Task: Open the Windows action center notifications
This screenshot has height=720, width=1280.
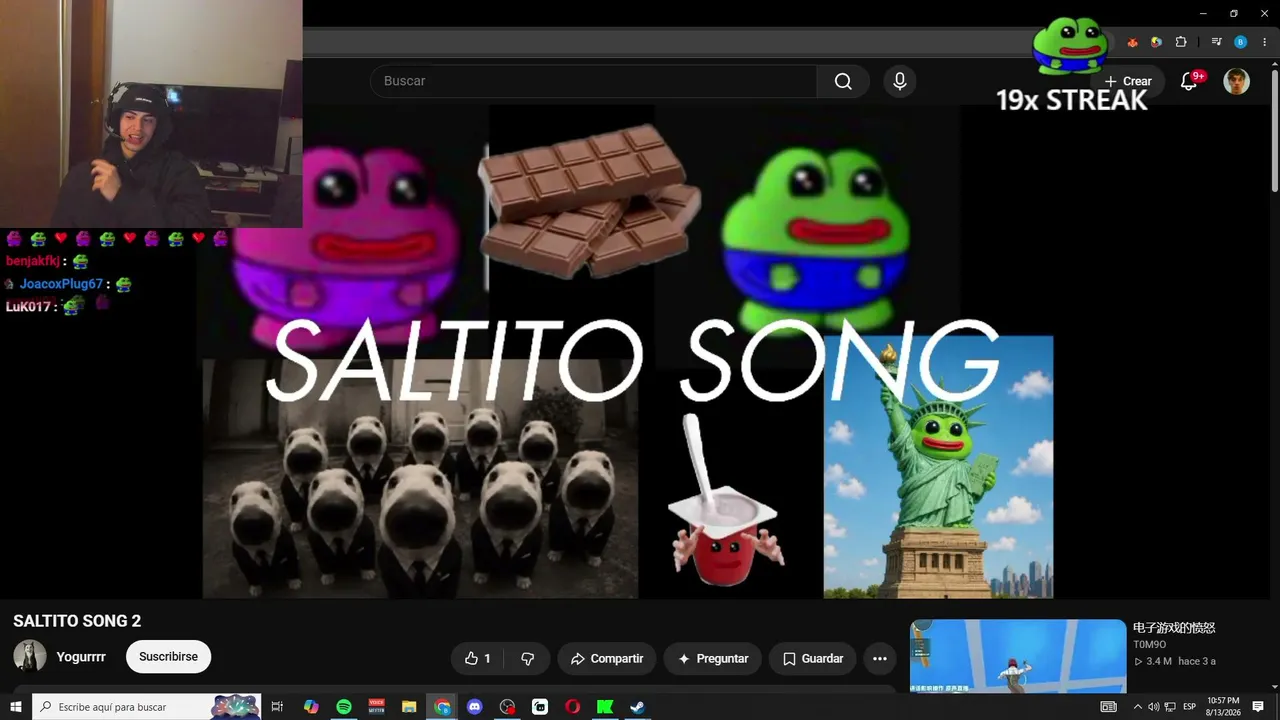Action: point(1258,707)
